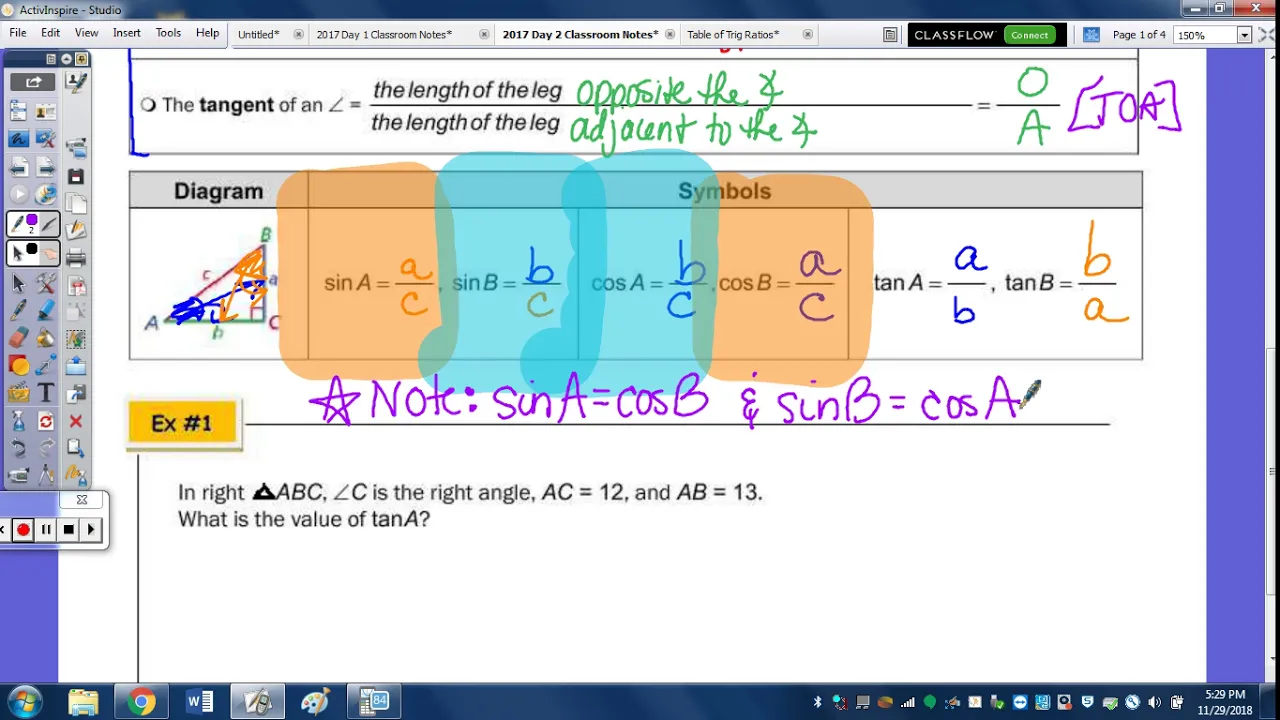Open the compass math tools icon

tap(46, 475)
